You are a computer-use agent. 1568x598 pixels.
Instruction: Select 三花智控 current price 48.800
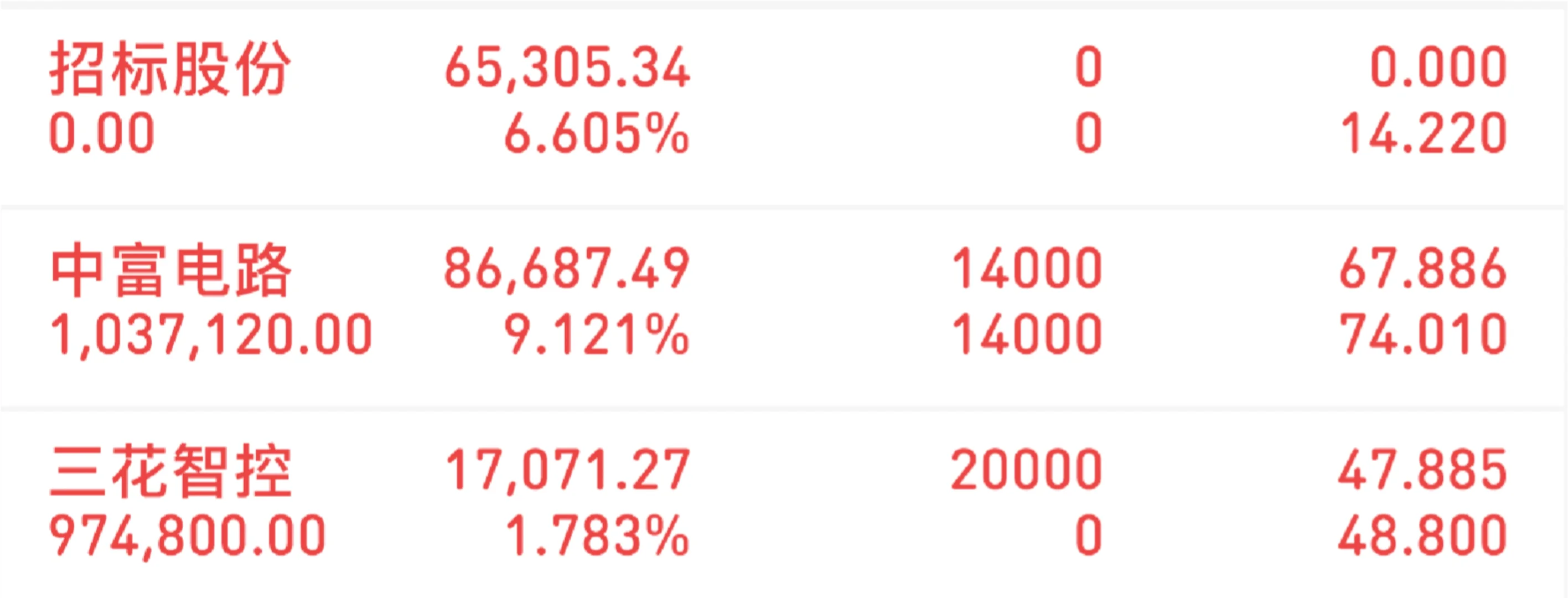point(1422,536)
